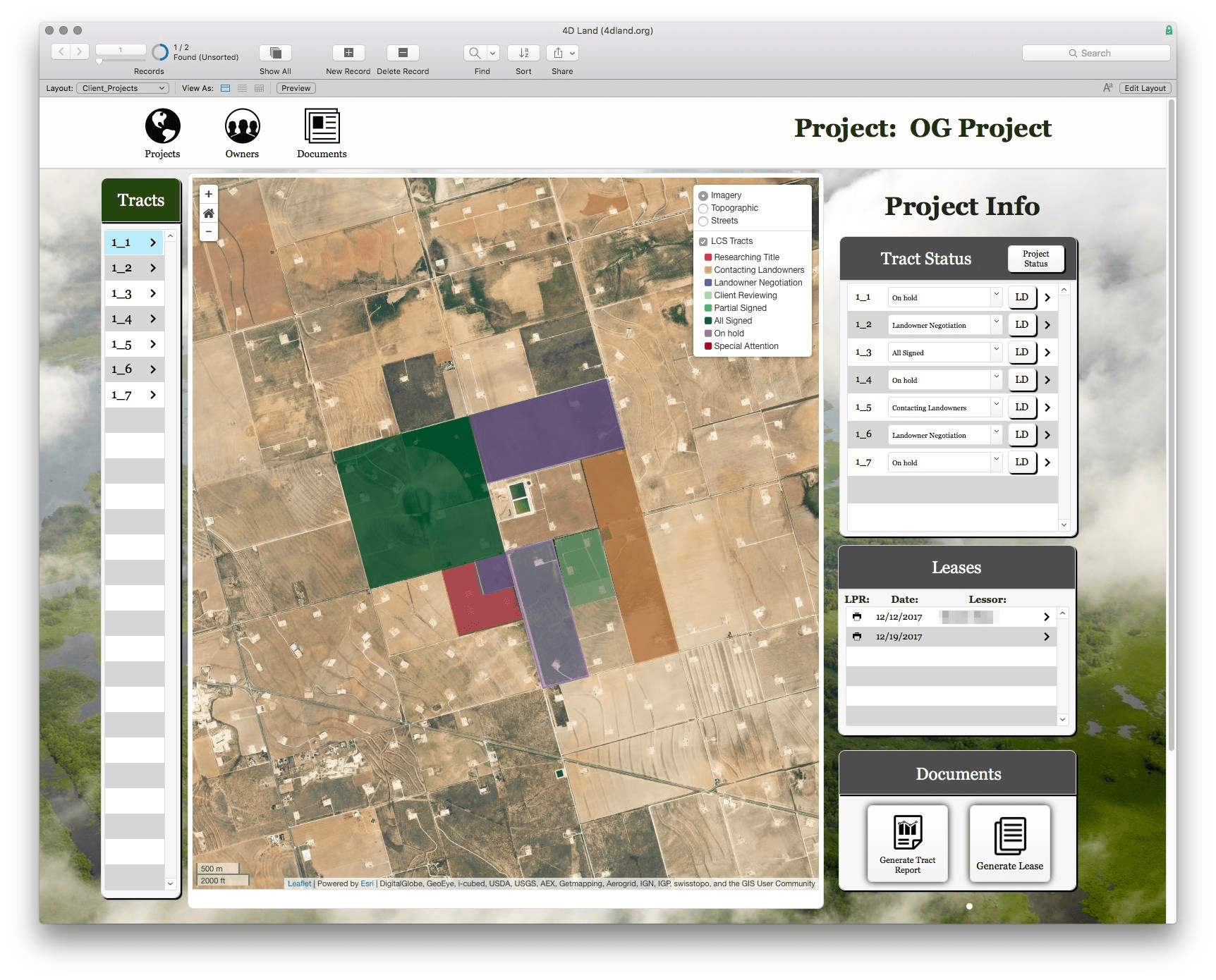Go to next record arrow
This screenshot has height=980, width=1216.
[80, 51]
